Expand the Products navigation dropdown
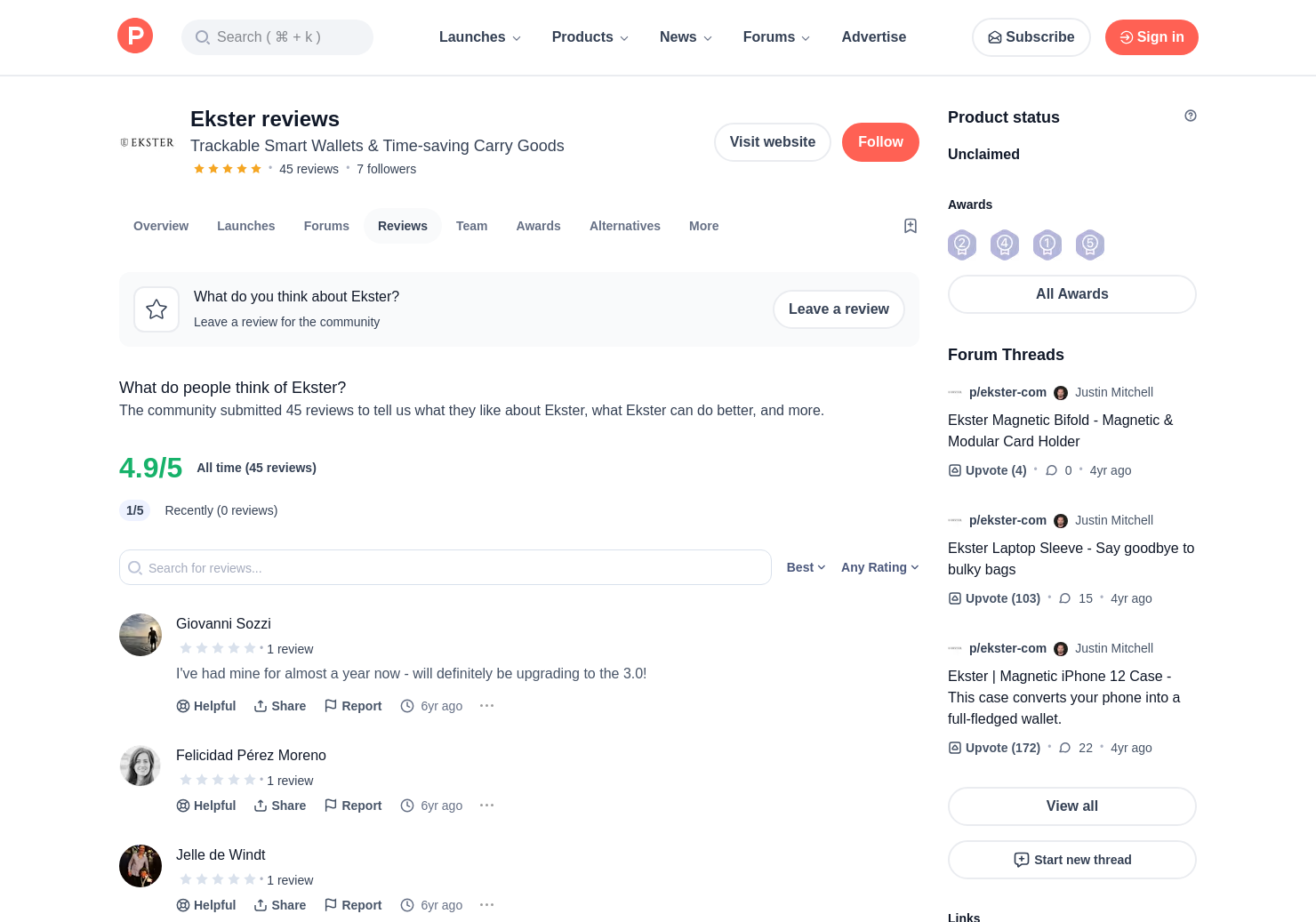The height and width of the screenshot is (922, 1316). click(x=590, y=37)
